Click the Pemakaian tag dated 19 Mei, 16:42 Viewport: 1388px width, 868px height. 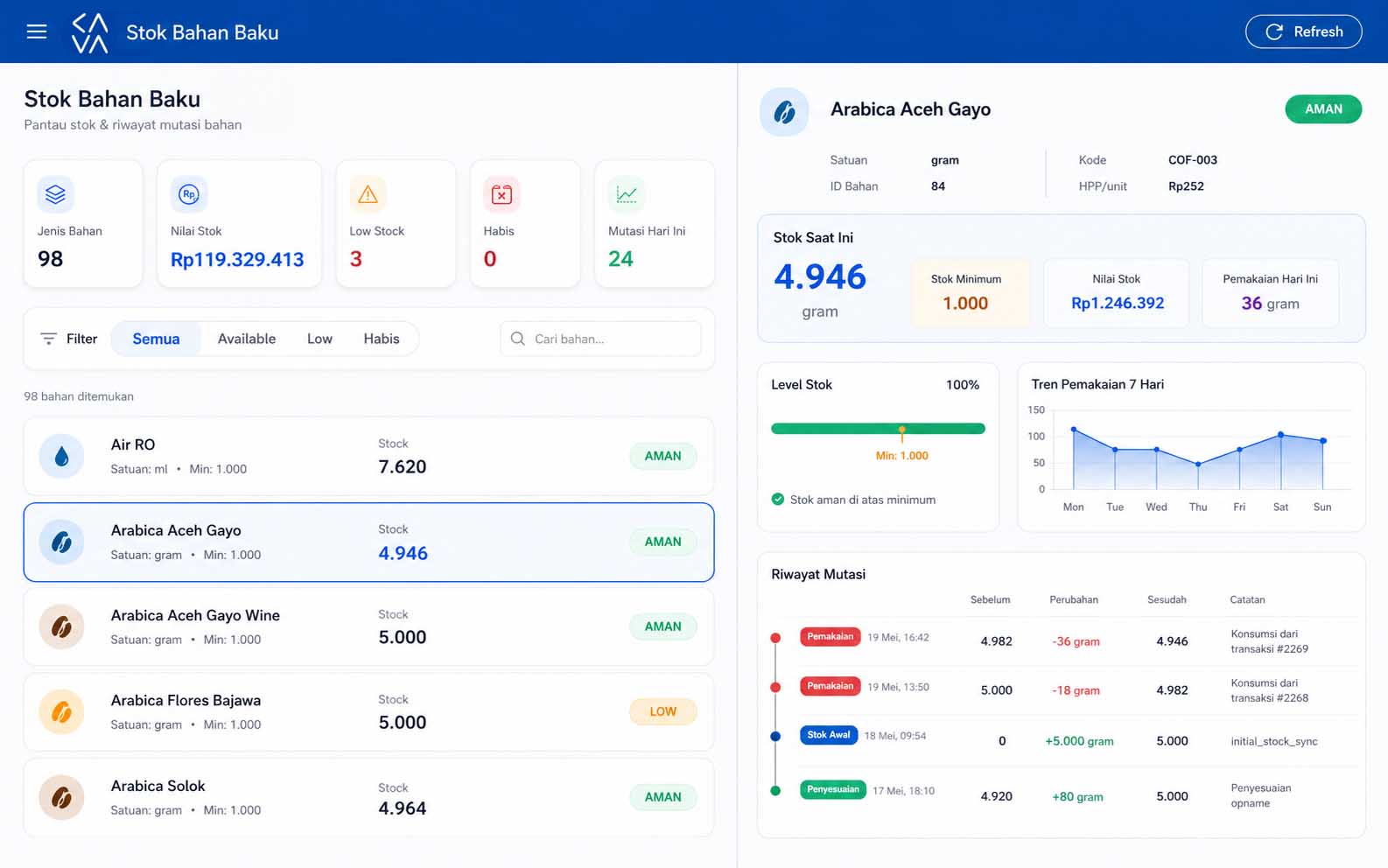tap(830, 637)
